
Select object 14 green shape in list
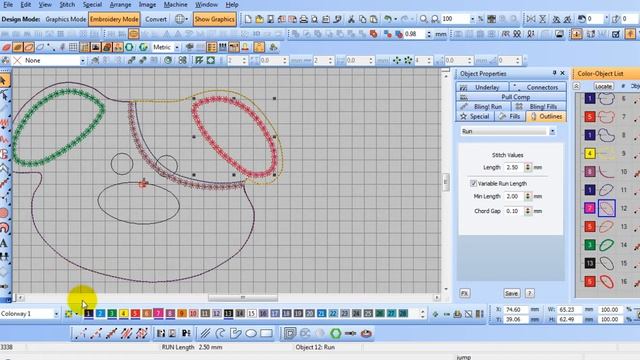(x=607, y=245)
